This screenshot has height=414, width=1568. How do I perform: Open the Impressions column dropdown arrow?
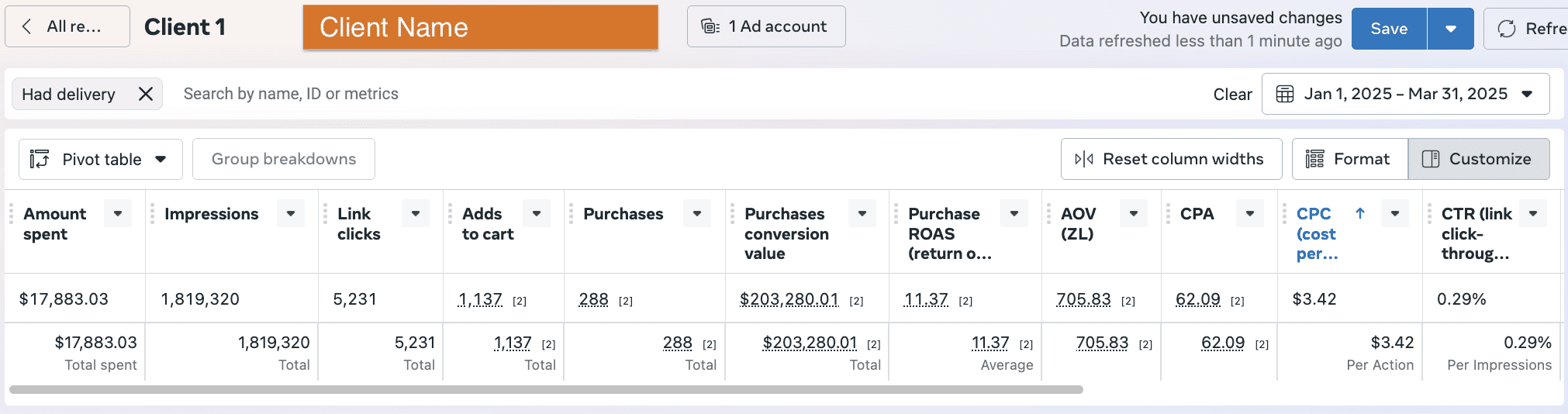point(291,213)
